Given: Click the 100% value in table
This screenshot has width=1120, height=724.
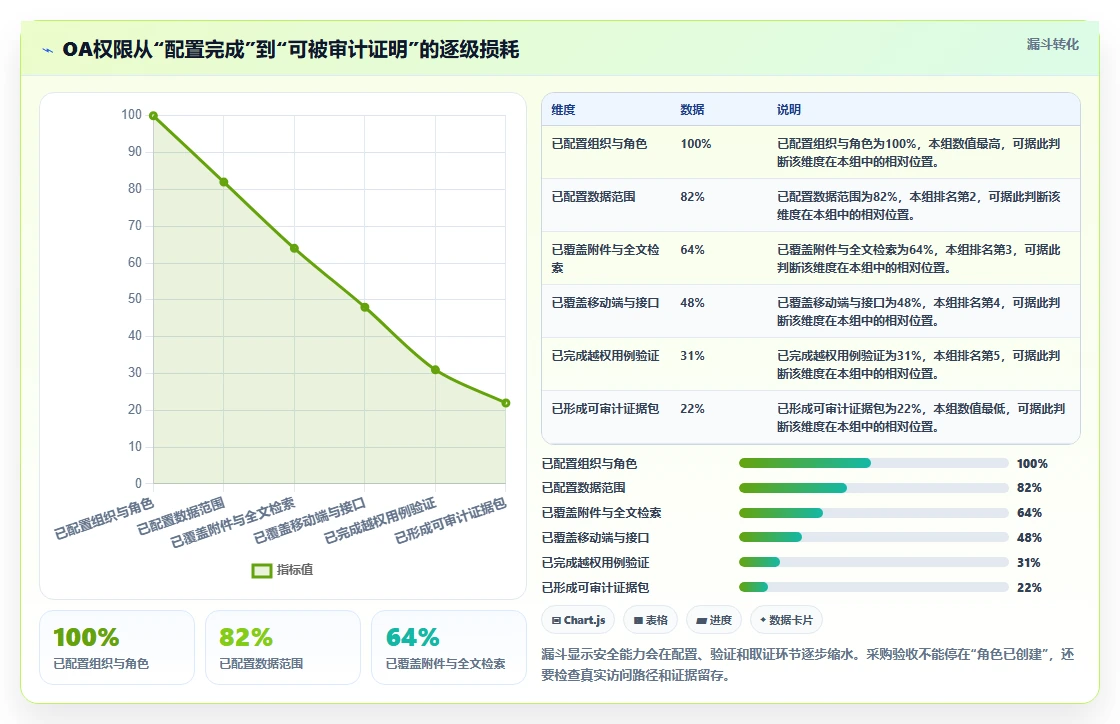Looking at the screenshot, I should tap(696, 144).
